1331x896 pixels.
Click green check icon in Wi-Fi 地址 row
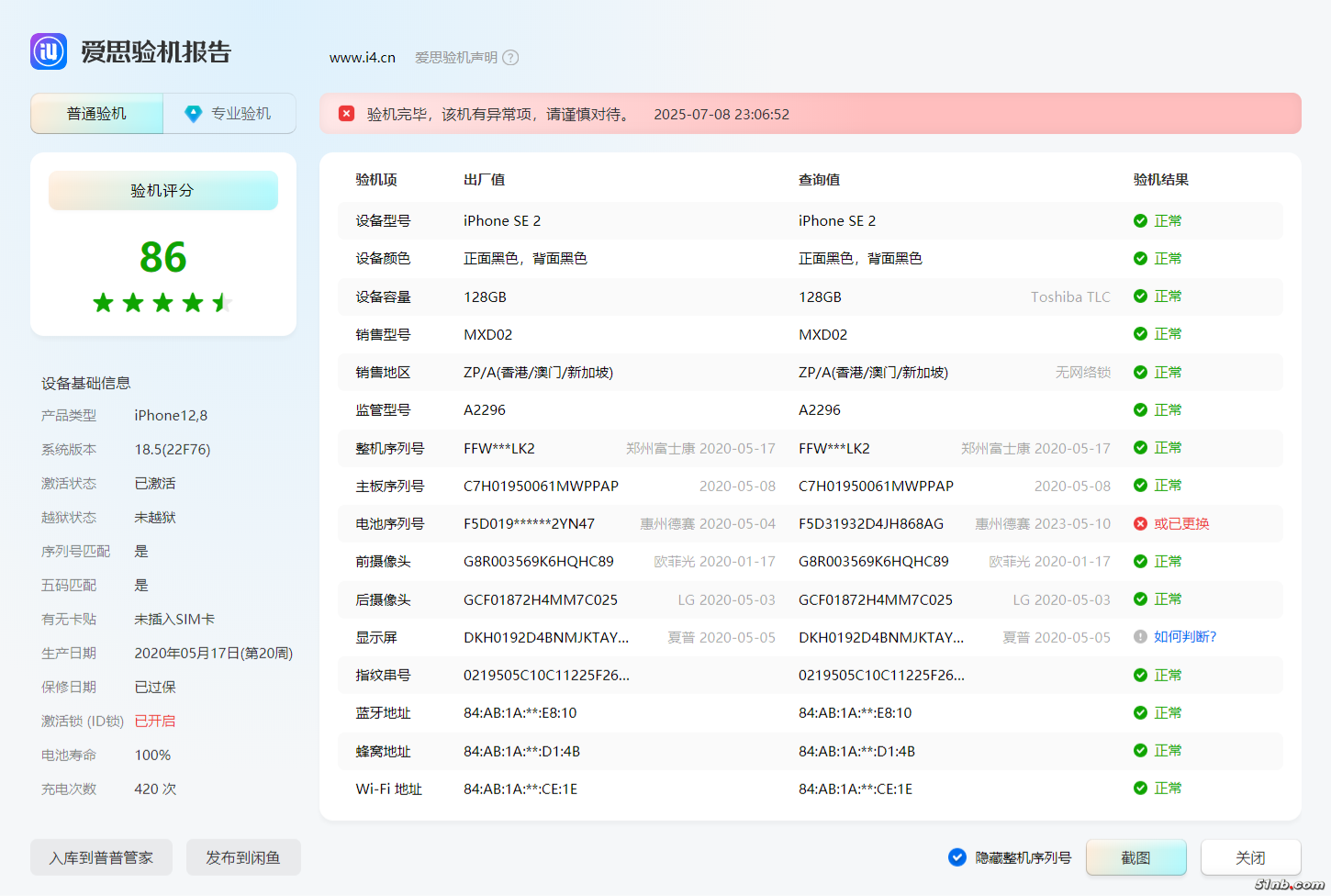[1140, 789]
